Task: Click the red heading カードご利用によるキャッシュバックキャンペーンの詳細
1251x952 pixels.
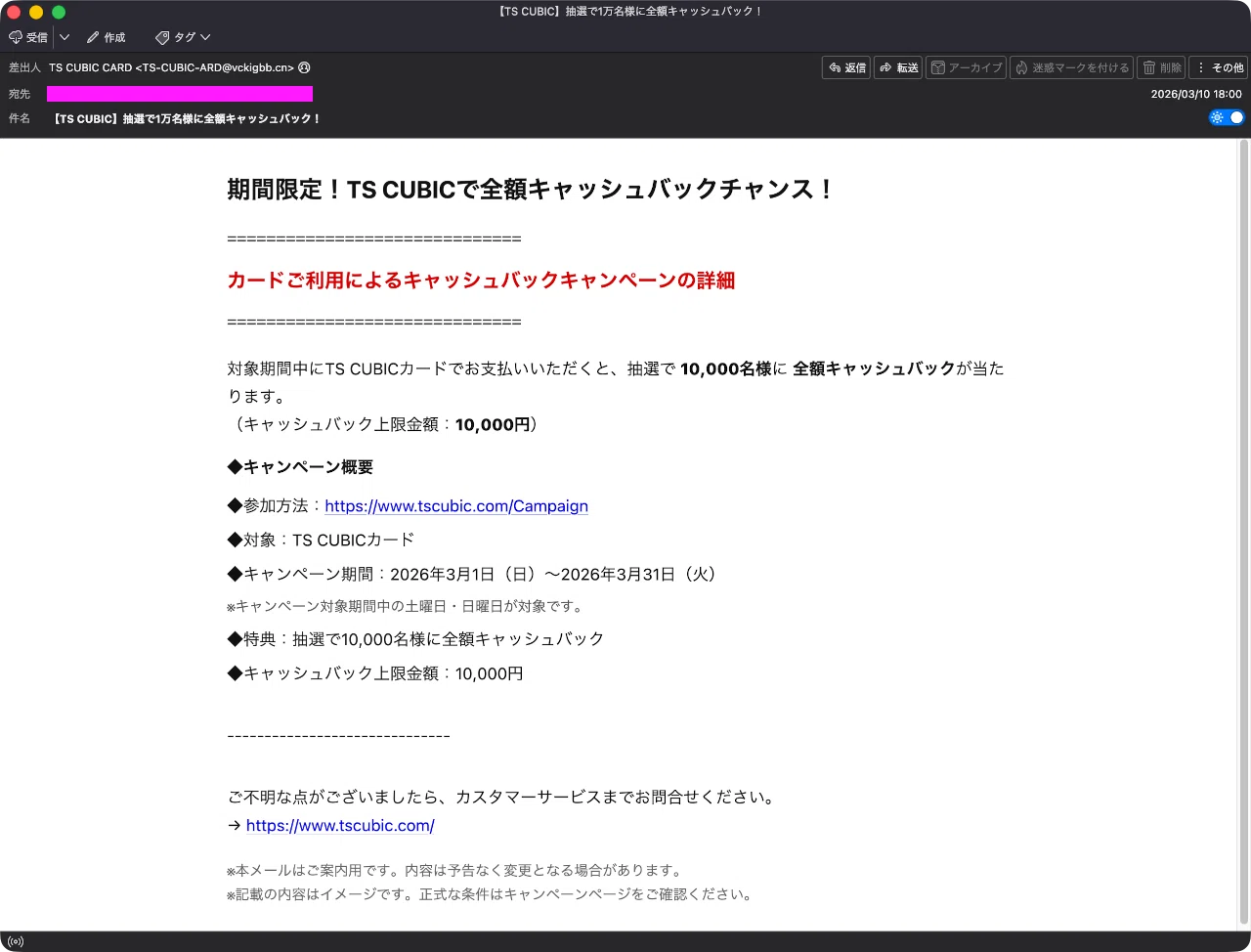Action: (x=481, y=281)
